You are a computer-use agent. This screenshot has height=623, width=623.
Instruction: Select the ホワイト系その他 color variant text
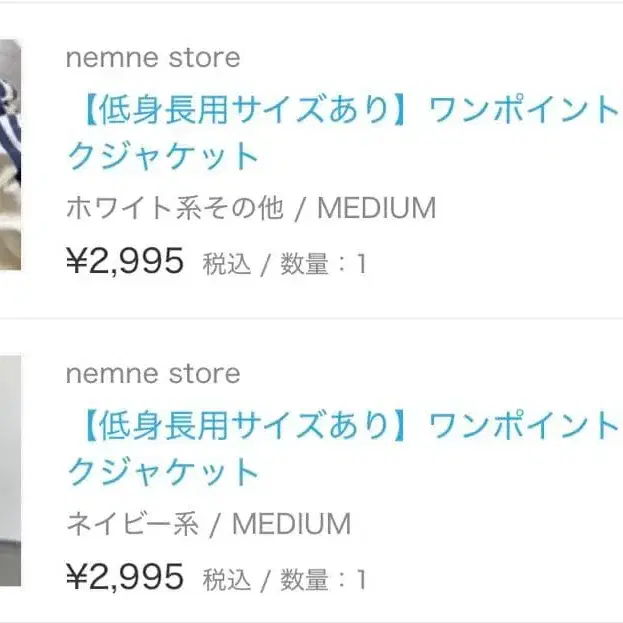[x=174, y=208]
